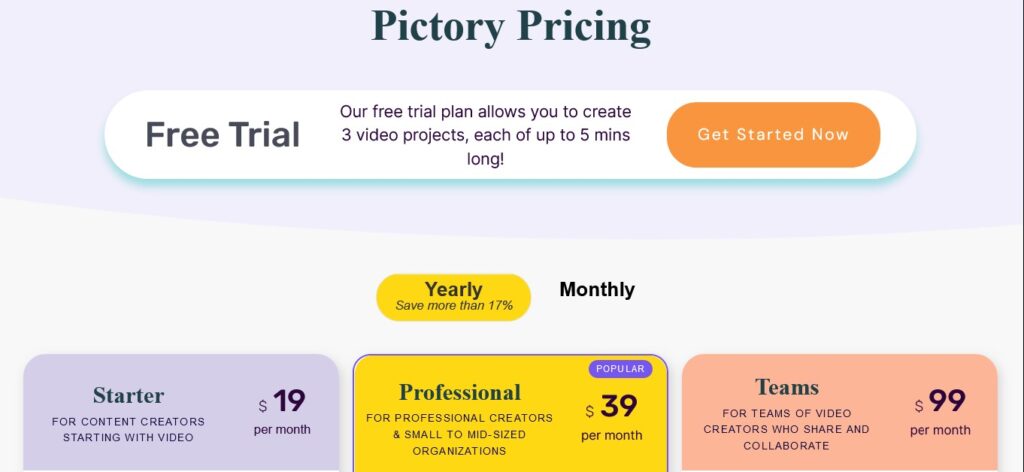
Task: Click the Teams plan description text
Action: tap(786, 429)
